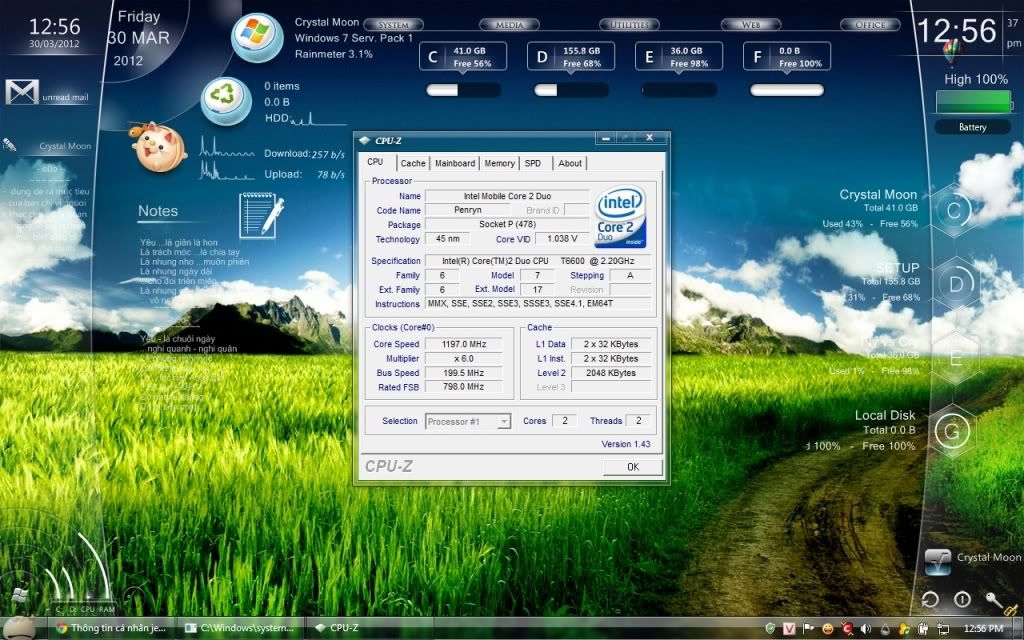Screen dimensions: 1024x640
Task: Expand the Media launcher menu
Action: click(509, 25)
